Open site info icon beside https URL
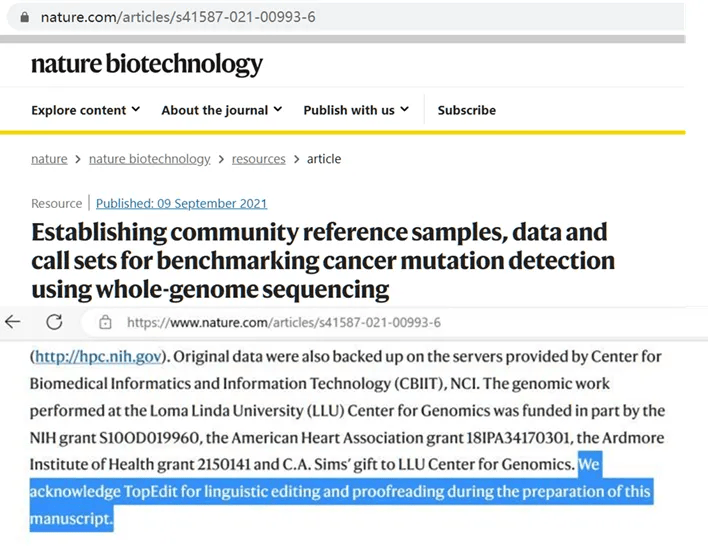 [105, 322]
